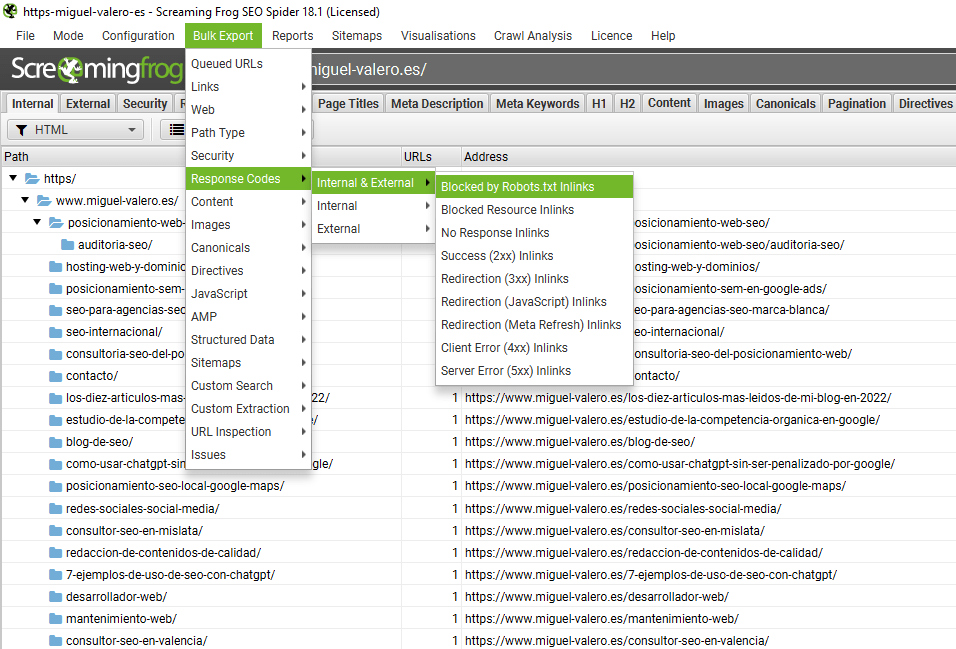Viewport: 956px width, 649px height.
Task: Open the HTML filter dropdown
Action: pyautogui.click(x=76, y=129)
